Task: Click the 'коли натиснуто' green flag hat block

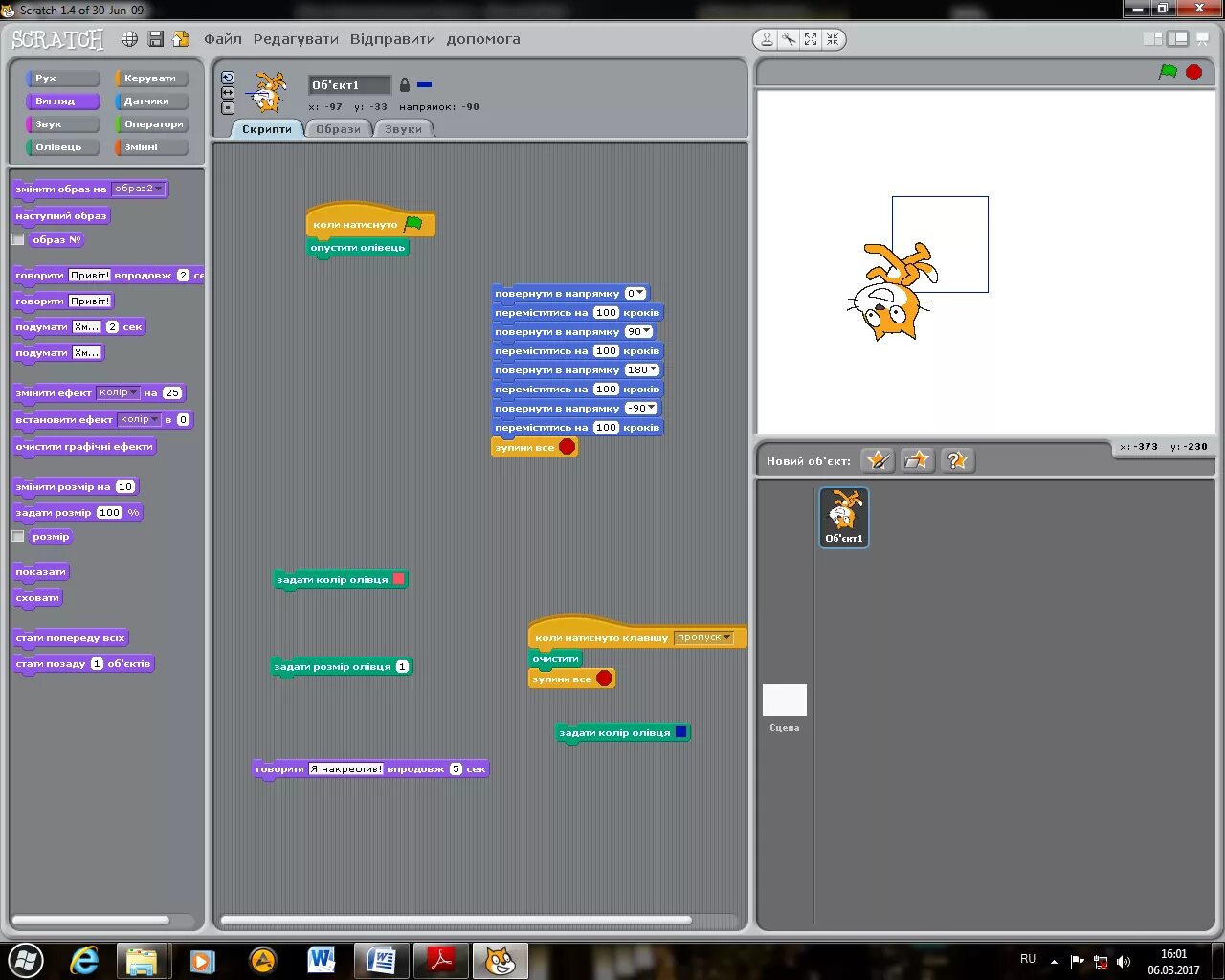Action: coord(370,222)
